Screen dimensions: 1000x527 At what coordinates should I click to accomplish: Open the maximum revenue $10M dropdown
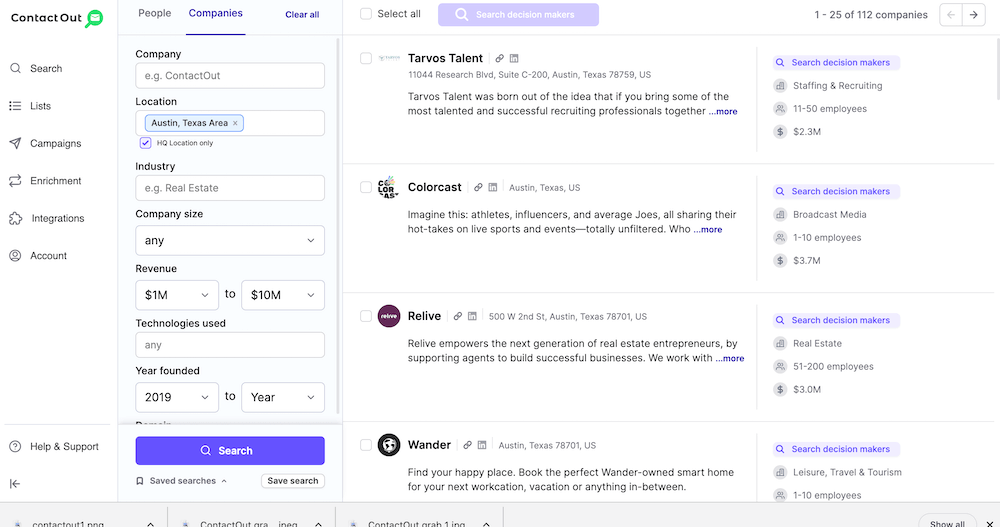(x=283, y=295)
